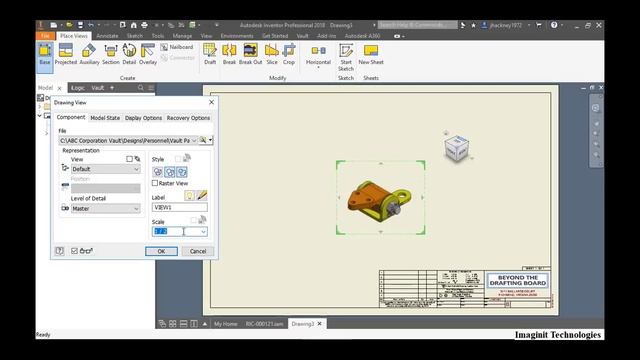This screenshot has height=360, width=640.
Task: Activate the Section view tool
Action: [111, 55]
